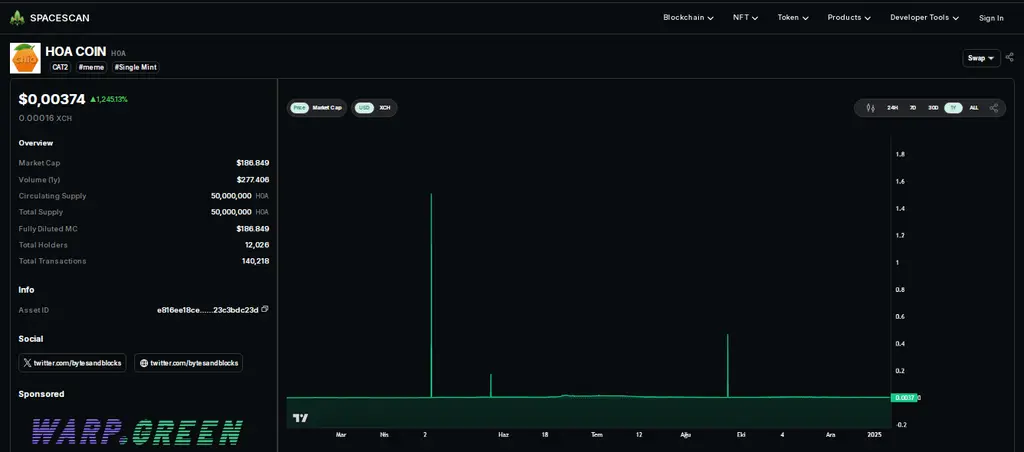
Task: Set chart range to 1Y
Action: pos(953,108)
